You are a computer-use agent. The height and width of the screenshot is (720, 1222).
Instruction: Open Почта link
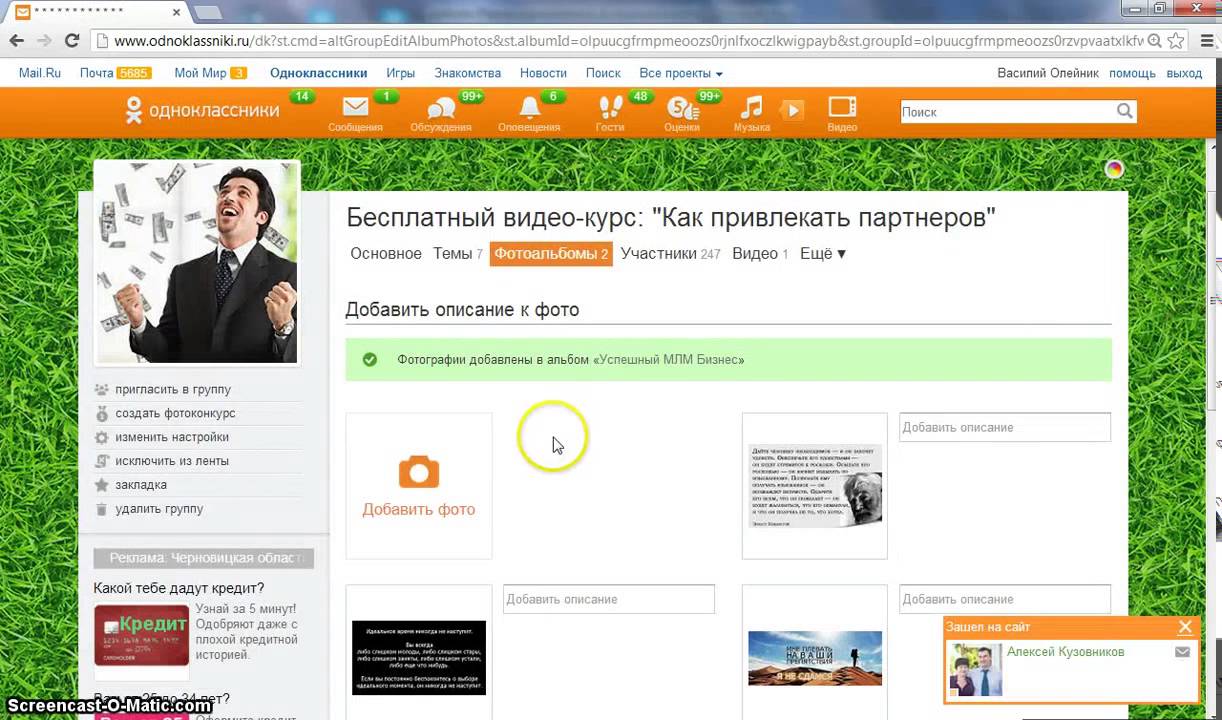(97, 73)
